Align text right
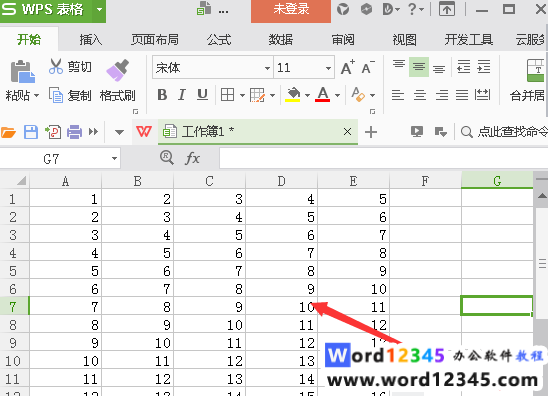Screen dimensions: 548x396 pyautogui.click(x=442, y=95)
